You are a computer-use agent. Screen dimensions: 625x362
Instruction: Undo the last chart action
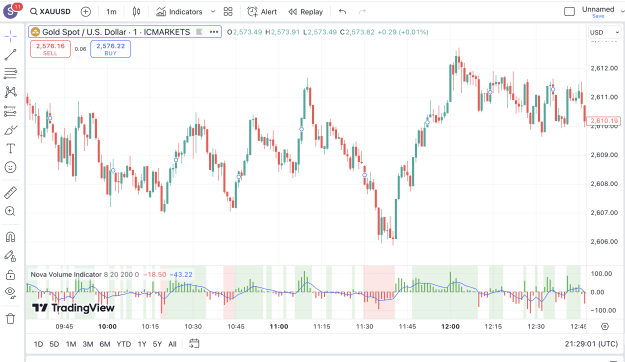(x=342, y=12)
